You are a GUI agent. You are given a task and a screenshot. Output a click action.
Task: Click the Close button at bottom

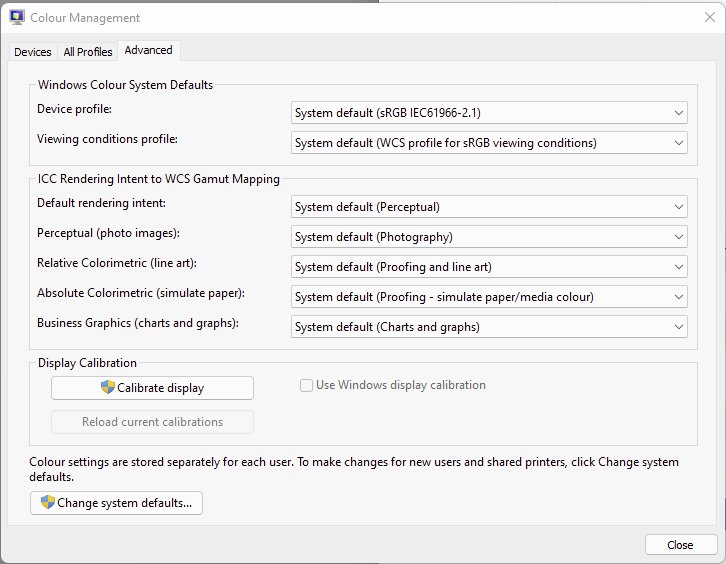click(681, 545)
